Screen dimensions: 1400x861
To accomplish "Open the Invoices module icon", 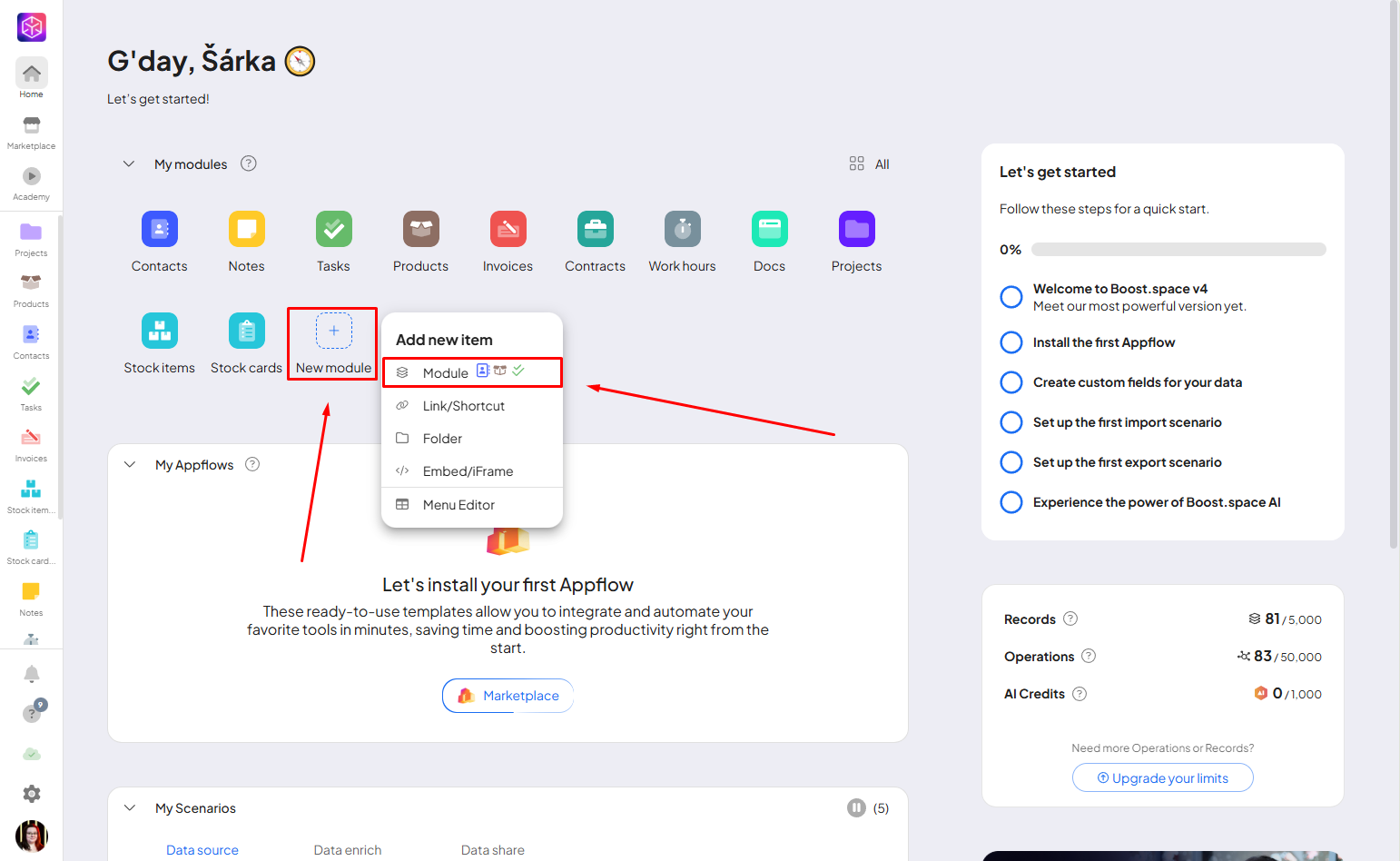I will tap(508, 229).
